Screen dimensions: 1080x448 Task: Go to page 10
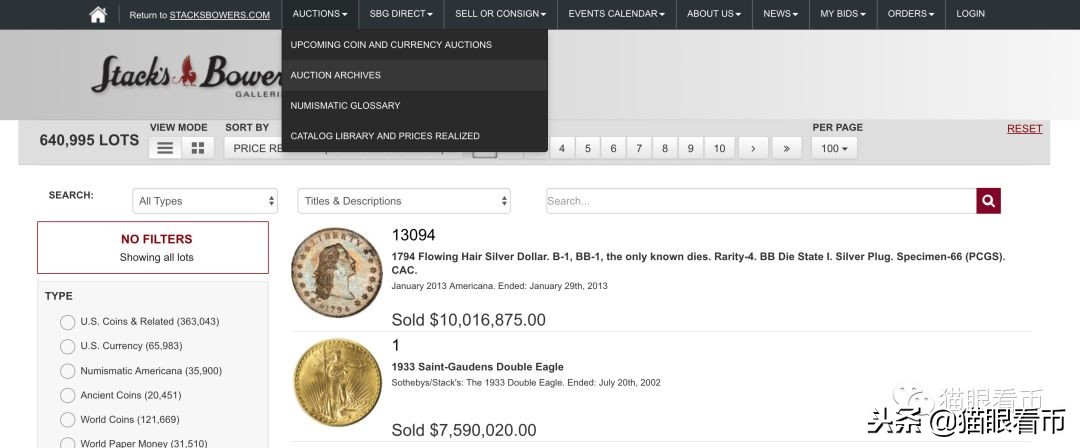coord(719,148)
